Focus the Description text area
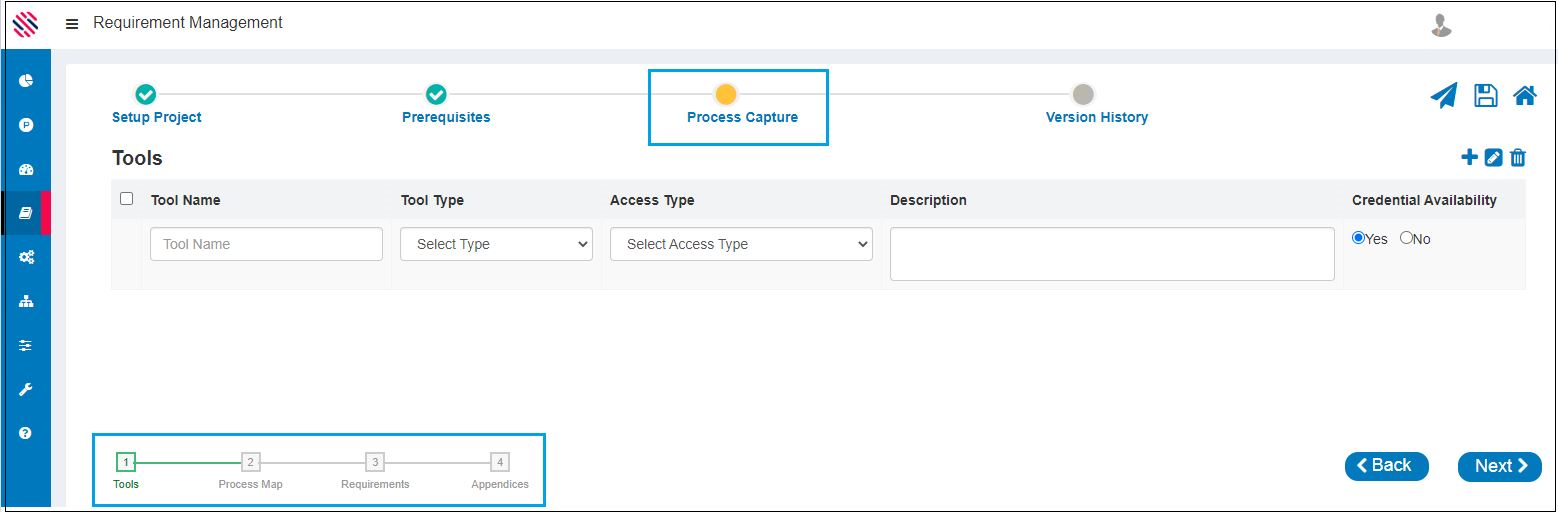Screen dimensions: 1558x512 [x=1112, y=254]
